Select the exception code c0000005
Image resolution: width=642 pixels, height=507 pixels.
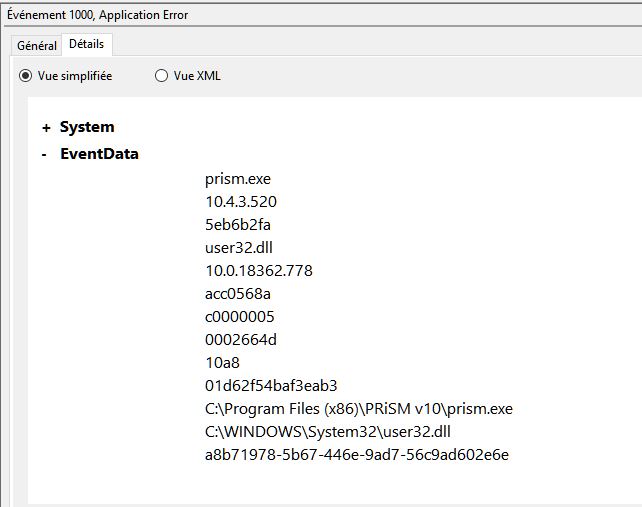(239, 317)
